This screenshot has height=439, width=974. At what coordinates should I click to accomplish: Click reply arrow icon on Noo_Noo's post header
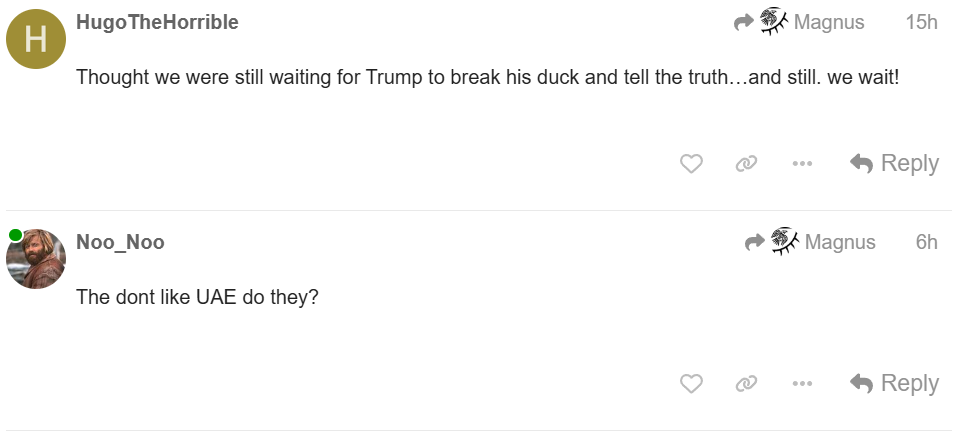755,242
